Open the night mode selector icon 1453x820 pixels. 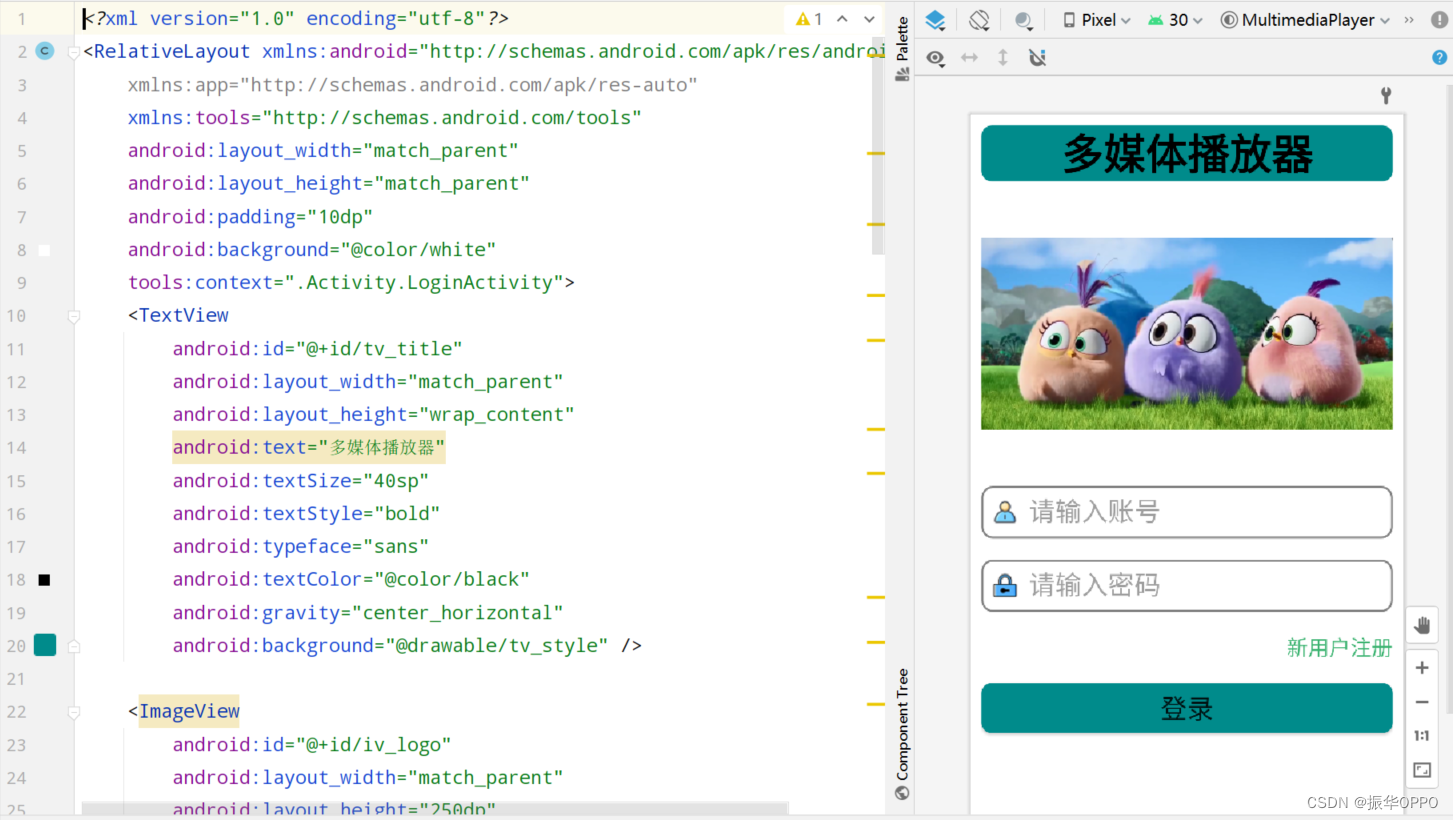(1024, 20)
